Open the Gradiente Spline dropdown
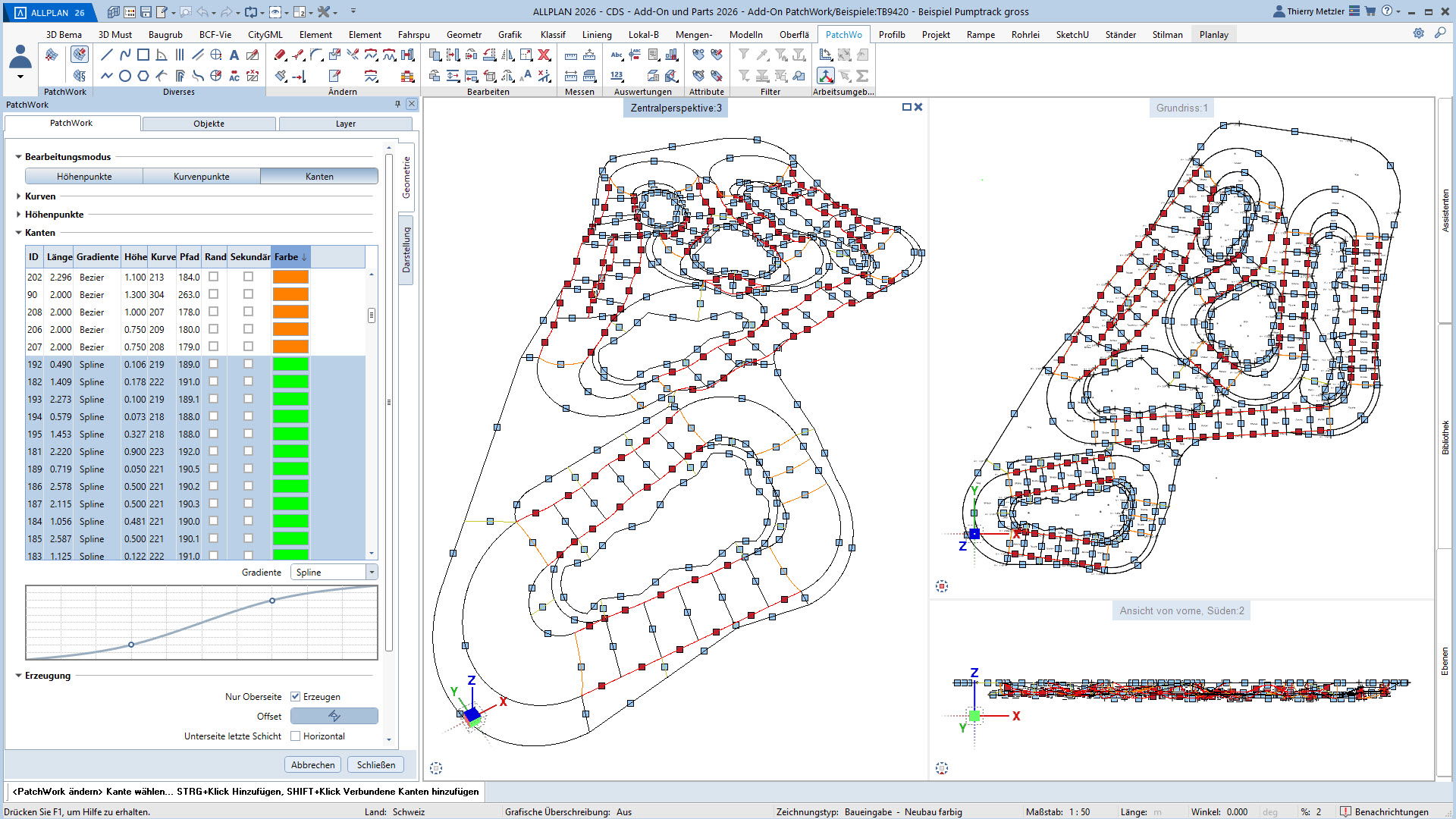Image resolution: width=1456 pixels, height=819 pixels. click(x=372, y=572)
